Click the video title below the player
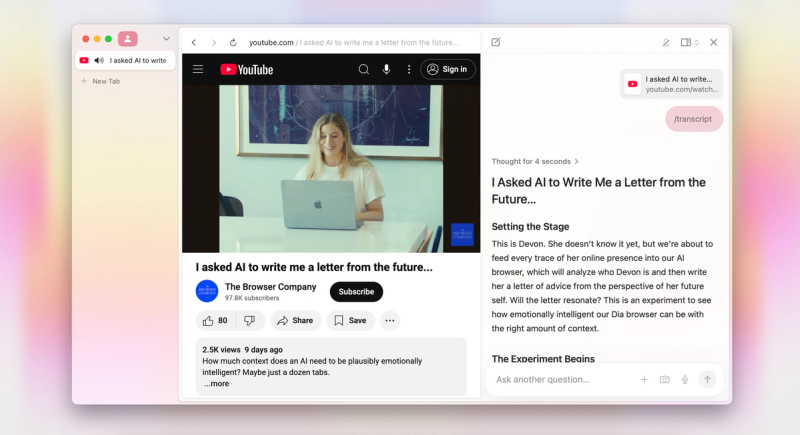Viewport: 800px width, 435px height. [314, 267]
